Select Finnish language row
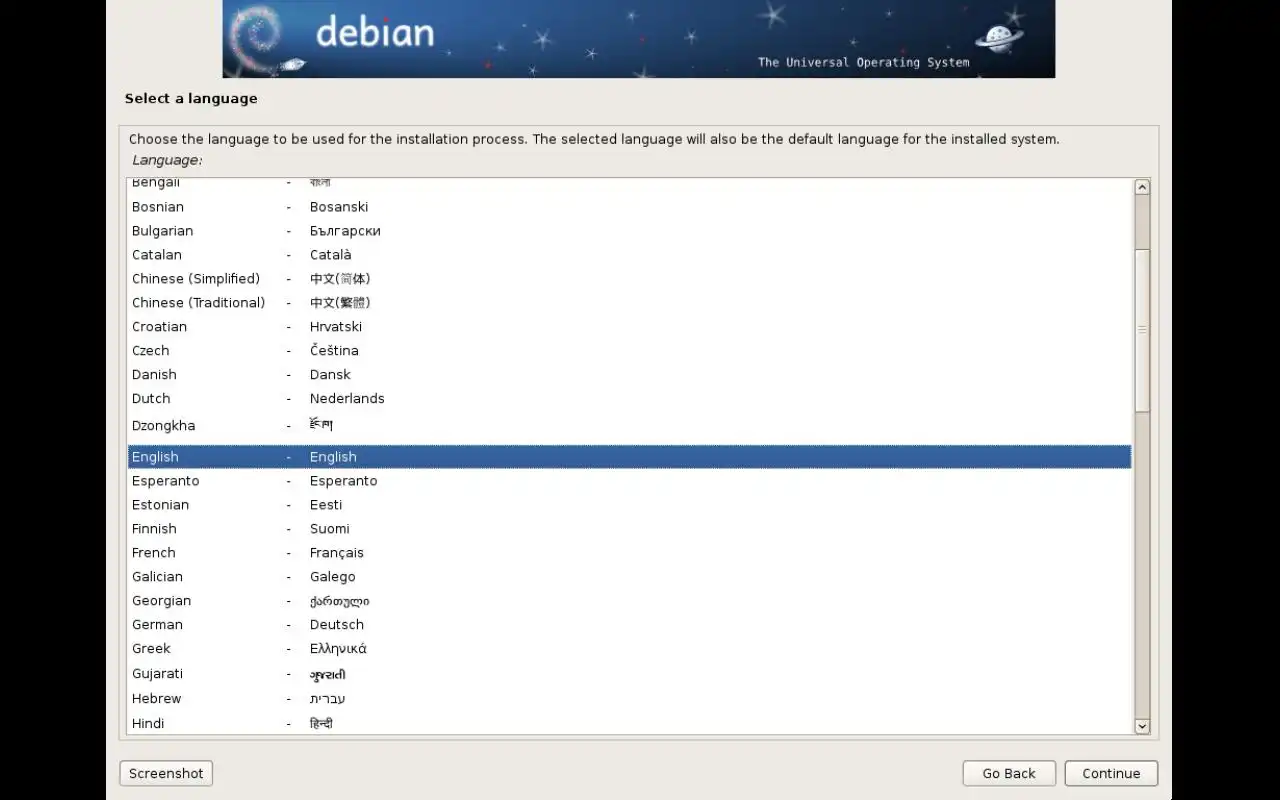 (x=630, y=529)
